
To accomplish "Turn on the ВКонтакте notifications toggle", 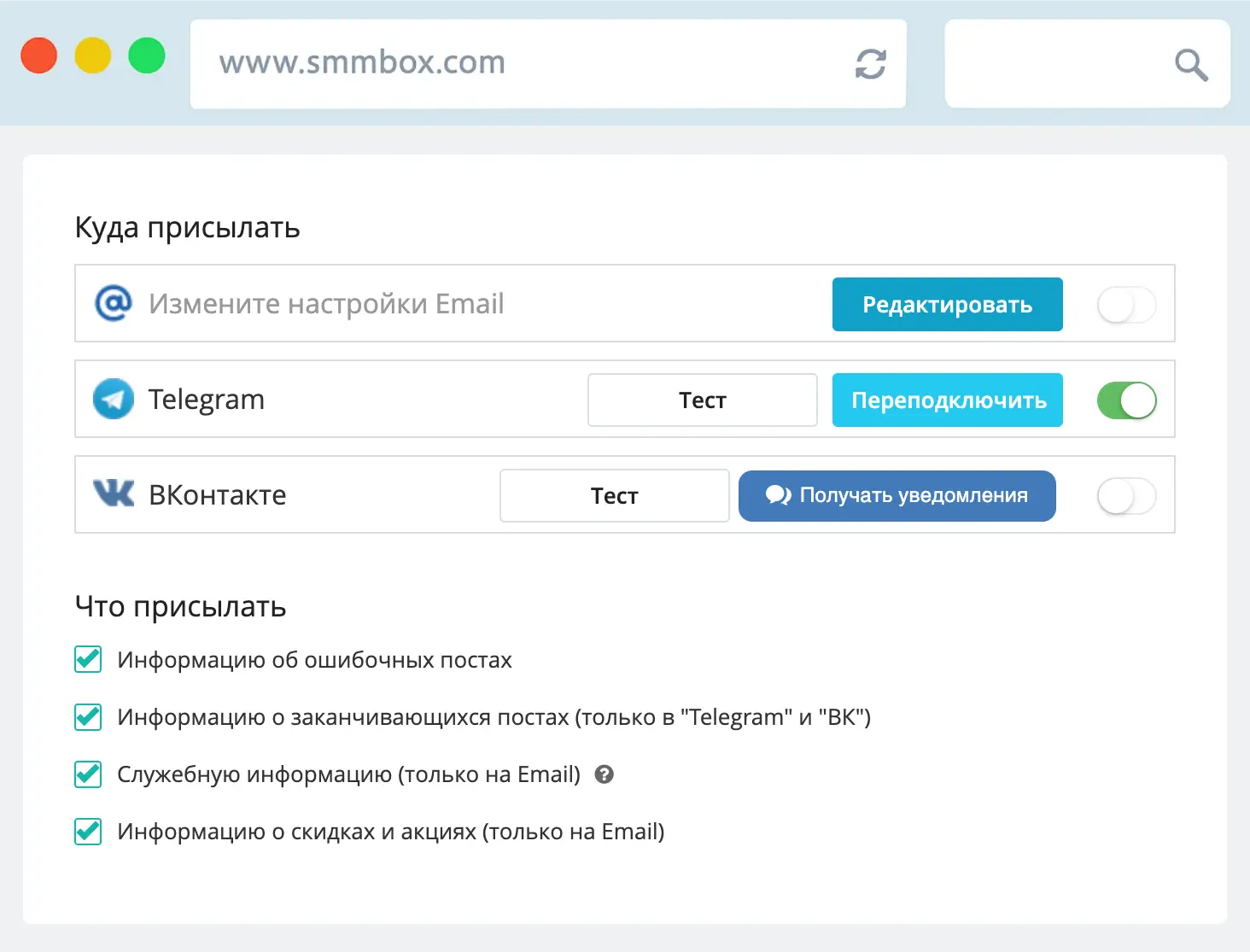I will 1127,496.
